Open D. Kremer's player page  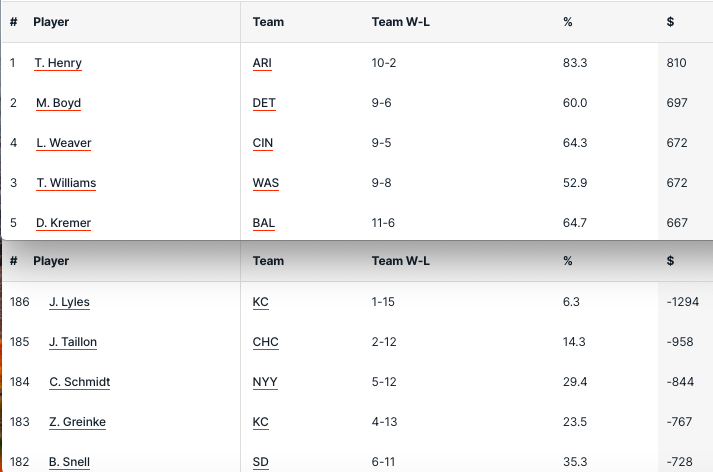pos(63,223)
